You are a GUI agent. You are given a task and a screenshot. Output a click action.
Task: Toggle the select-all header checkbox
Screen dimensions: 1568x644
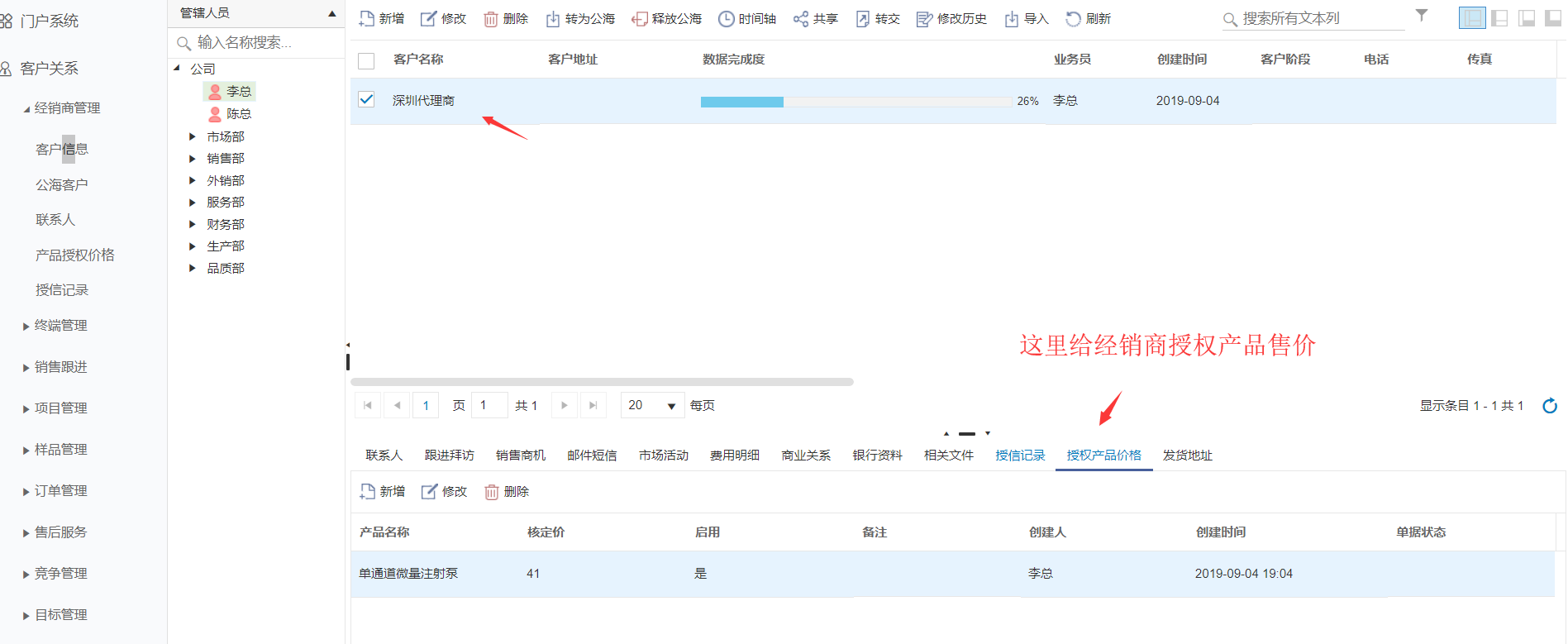pos(366,60)
